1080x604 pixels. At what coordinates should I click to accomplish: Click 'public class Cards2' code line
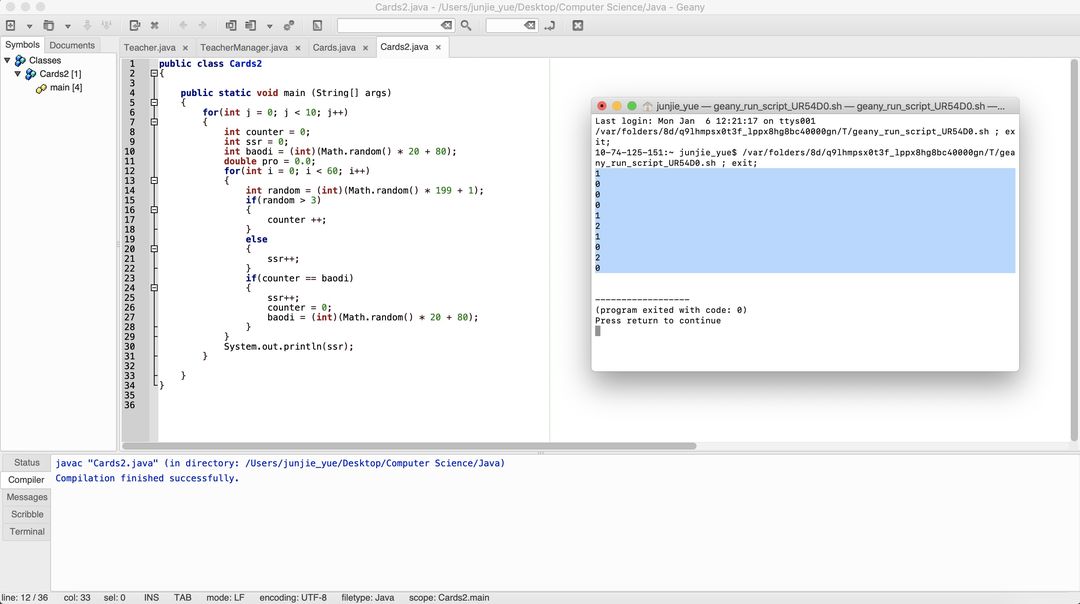click(x=210, y=64)
